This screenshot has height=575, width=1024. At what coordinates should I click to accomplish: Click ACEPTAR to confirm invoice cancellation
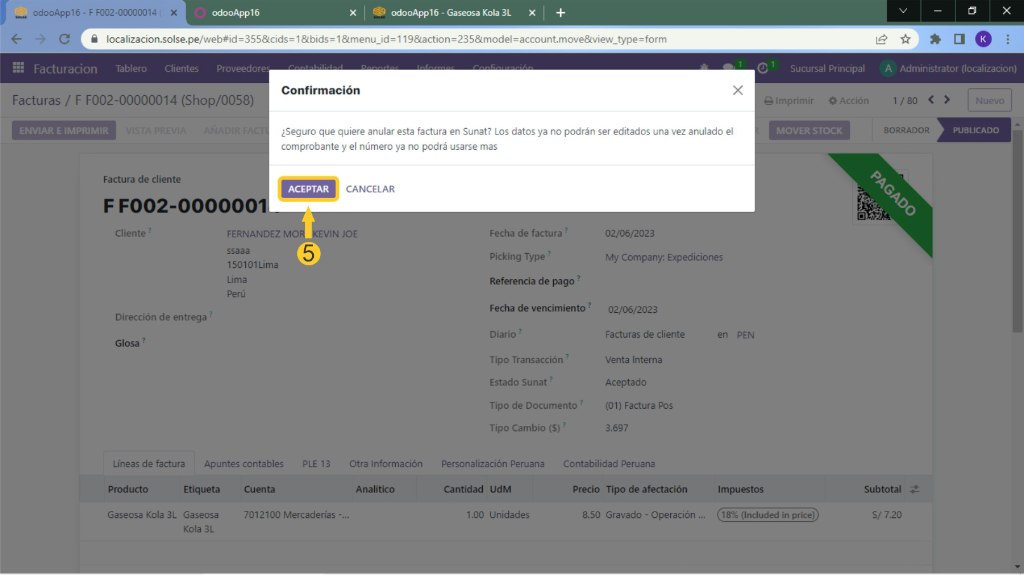pyautogui.click(x=308, y=189)
